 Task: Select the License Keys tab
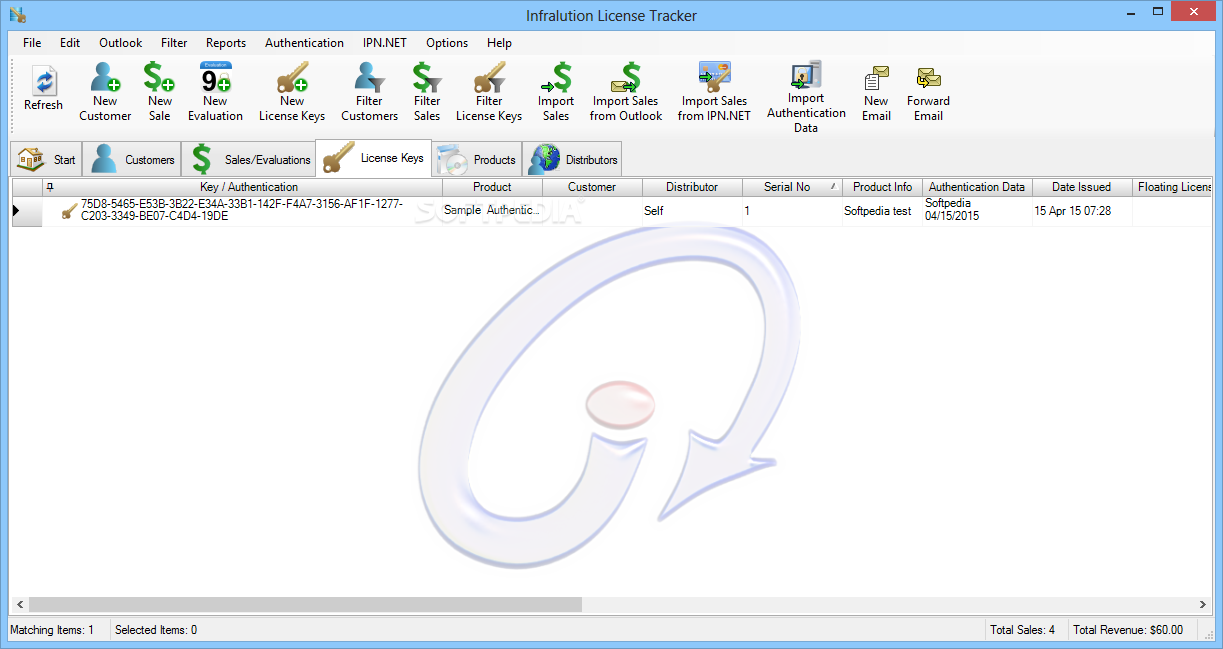[x=373, y=158]
